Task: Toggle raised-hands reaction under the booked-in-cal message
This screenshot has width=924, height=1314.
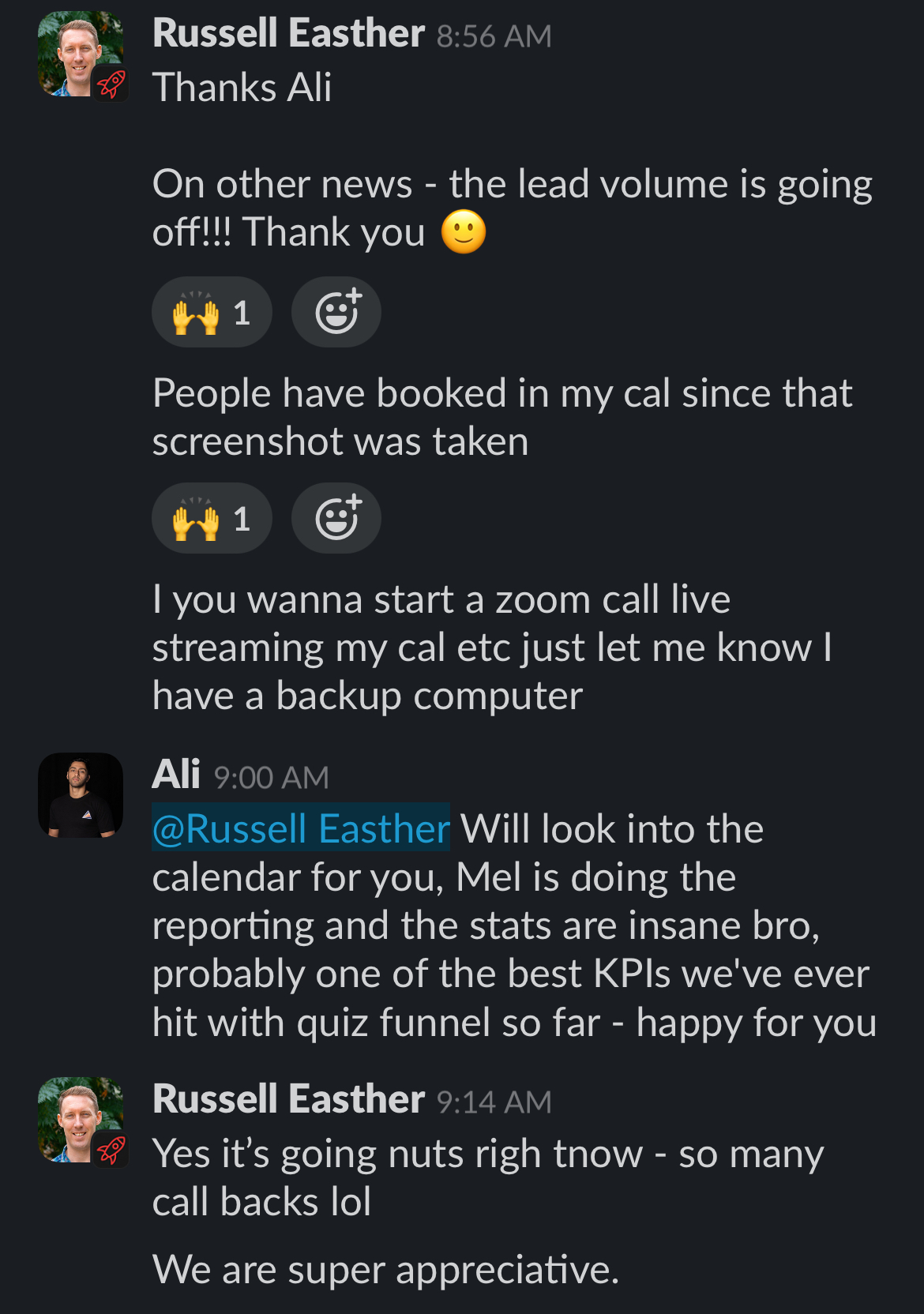Action: [x=211, y=519]
